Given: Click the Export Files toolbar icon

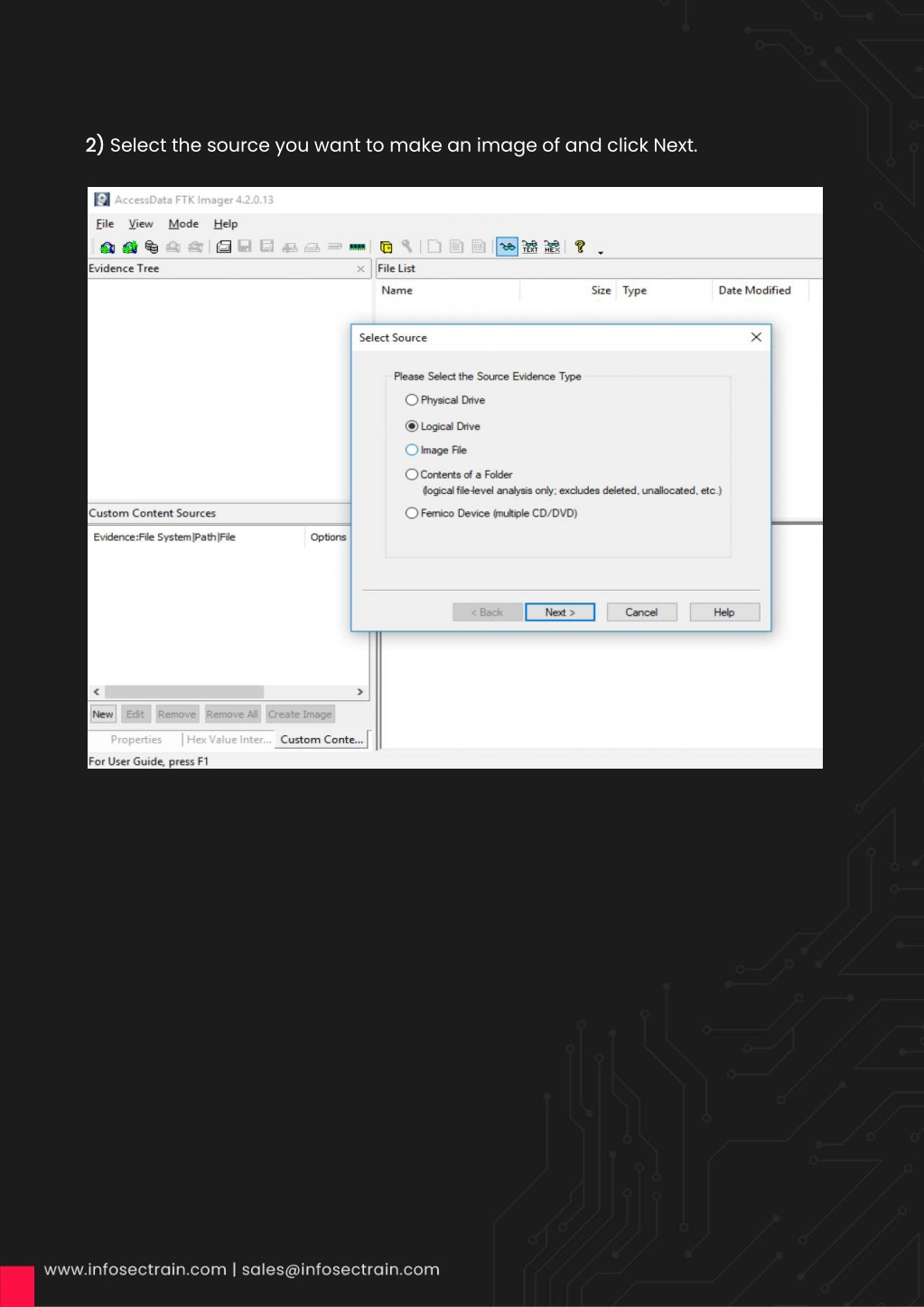Looking at the screenshot, I should [434, 247].
